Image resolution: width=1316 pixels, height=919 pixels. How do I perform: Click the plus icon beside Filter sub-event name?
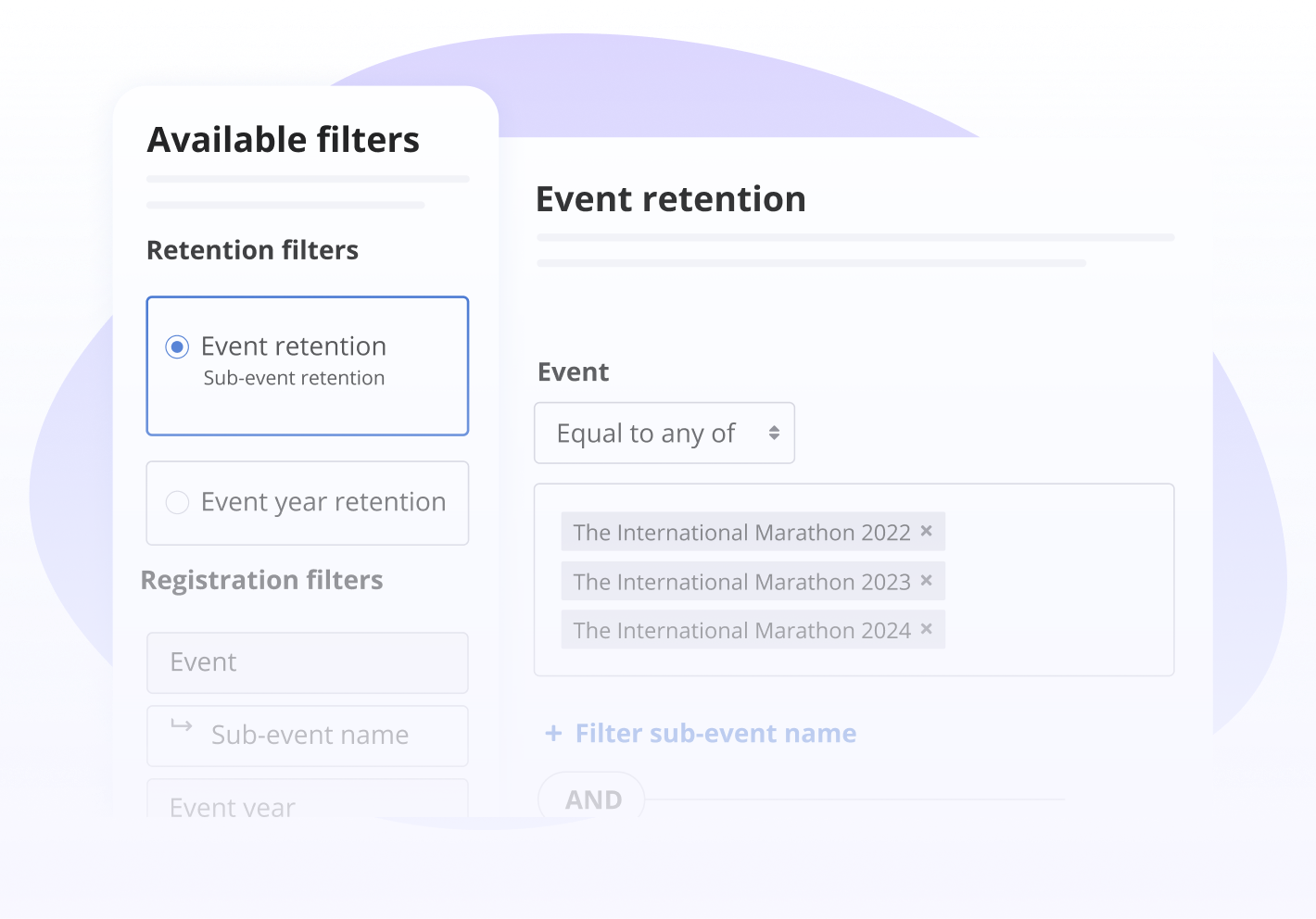tap(553, 734)
